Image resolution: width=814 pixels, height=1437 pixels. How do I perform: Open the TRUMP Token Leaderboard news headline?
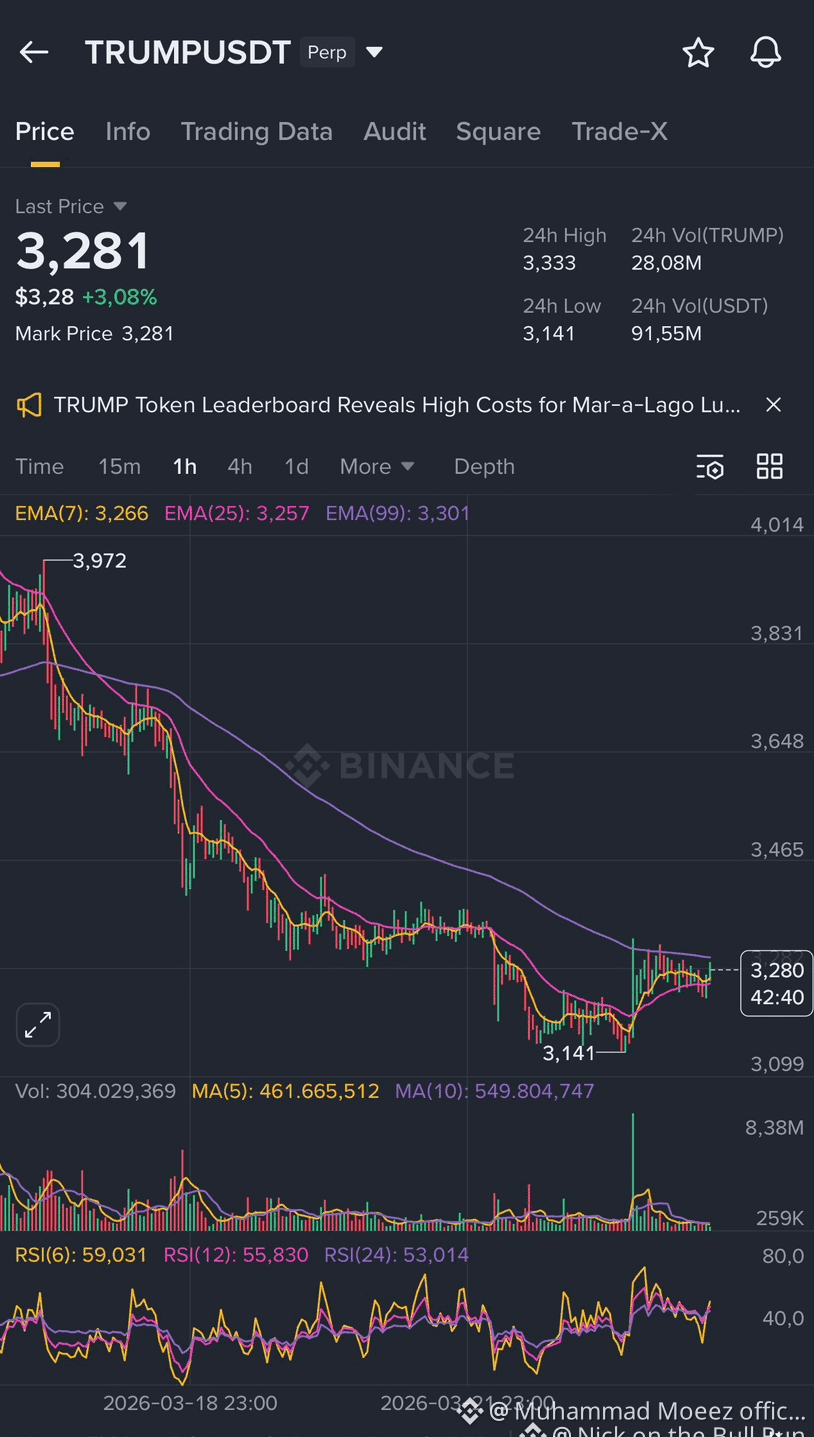pyautogui.click(x=397, y=405)
